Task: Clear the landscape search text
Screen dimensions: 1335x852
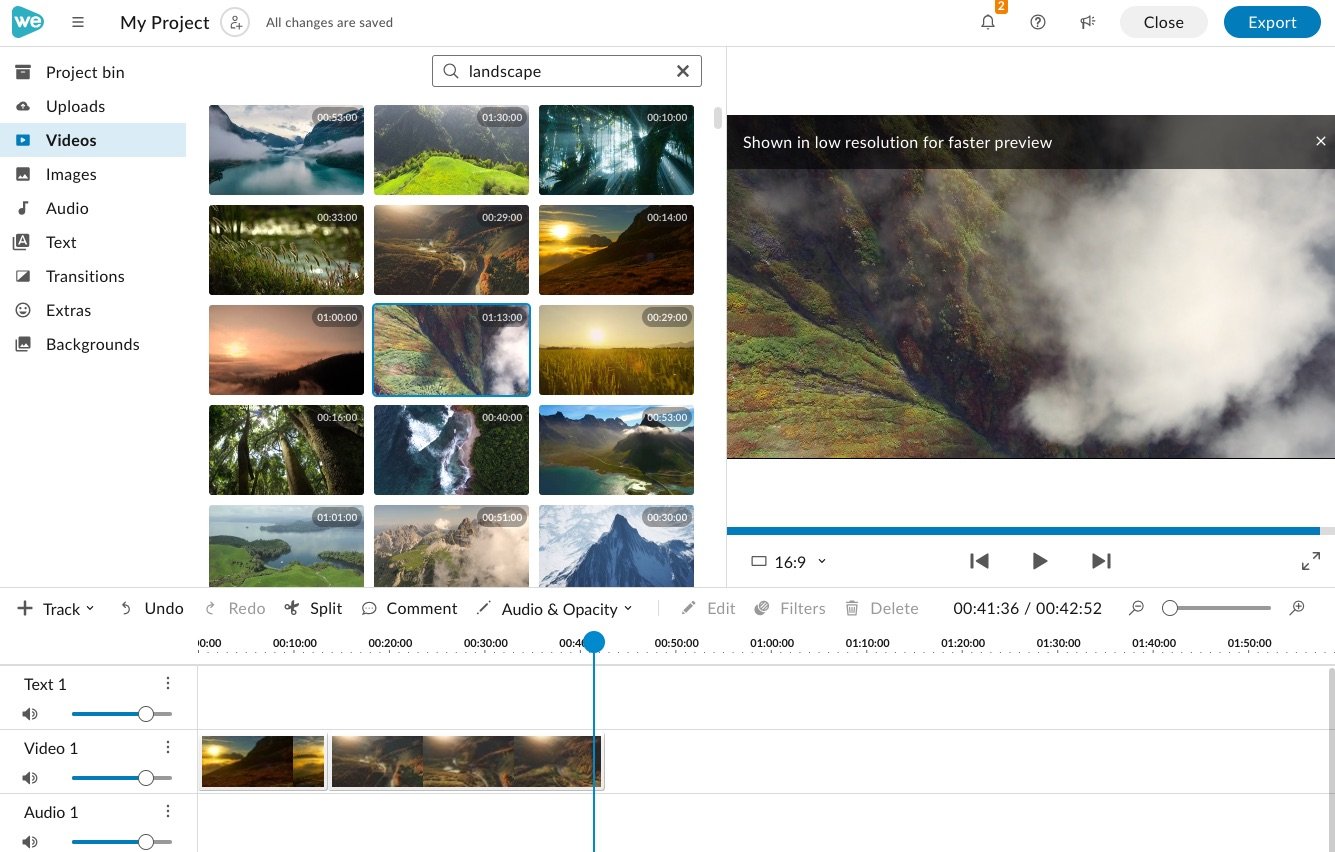Action: pos(683,71)
